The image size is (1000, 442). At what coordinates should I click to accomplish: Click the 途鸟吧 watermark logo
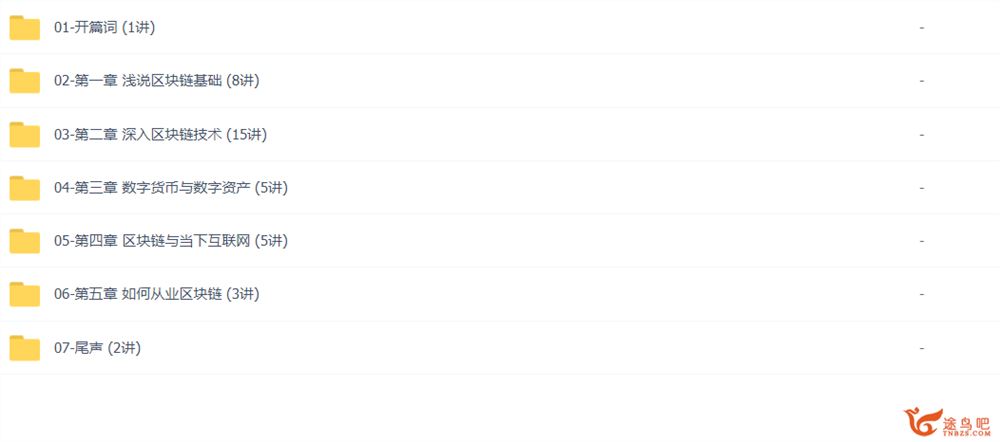[946, 422]
